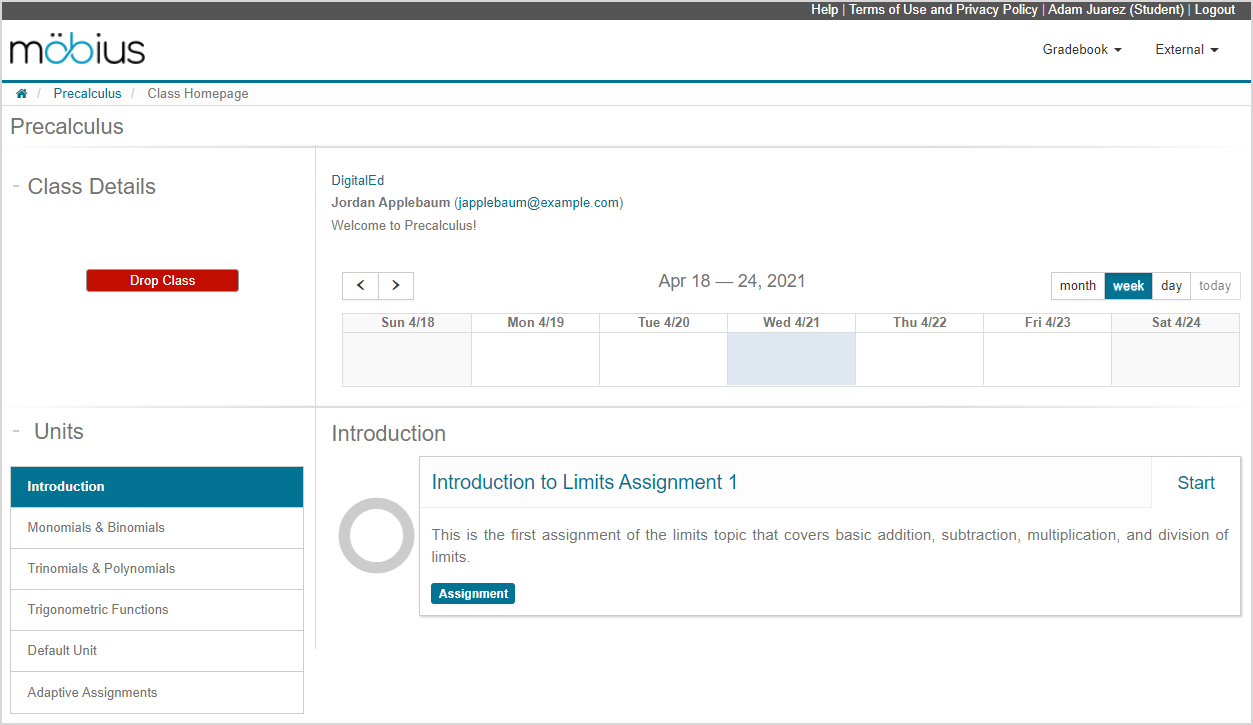Click the assignment progress circle

(376, 535)
